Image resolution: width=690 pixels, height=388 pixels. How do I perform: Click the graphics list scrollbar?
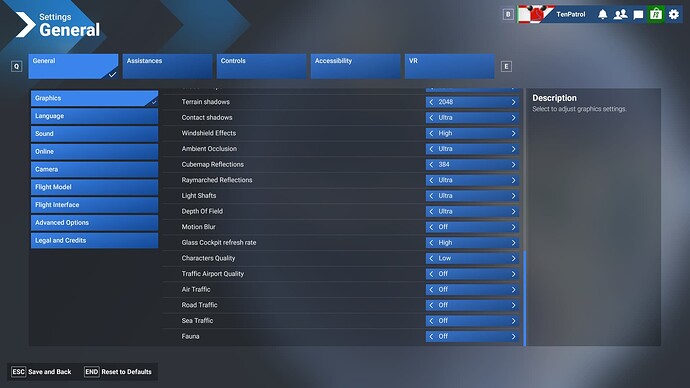(524, 298)
